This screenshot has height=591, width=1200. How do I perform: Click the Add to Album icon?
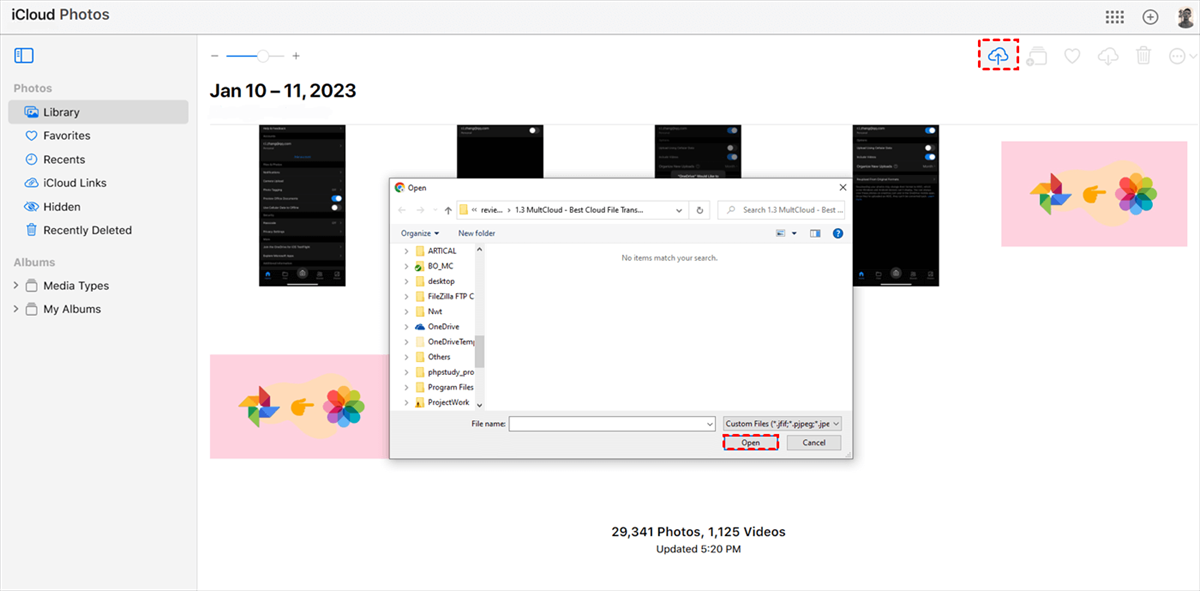1036,56
